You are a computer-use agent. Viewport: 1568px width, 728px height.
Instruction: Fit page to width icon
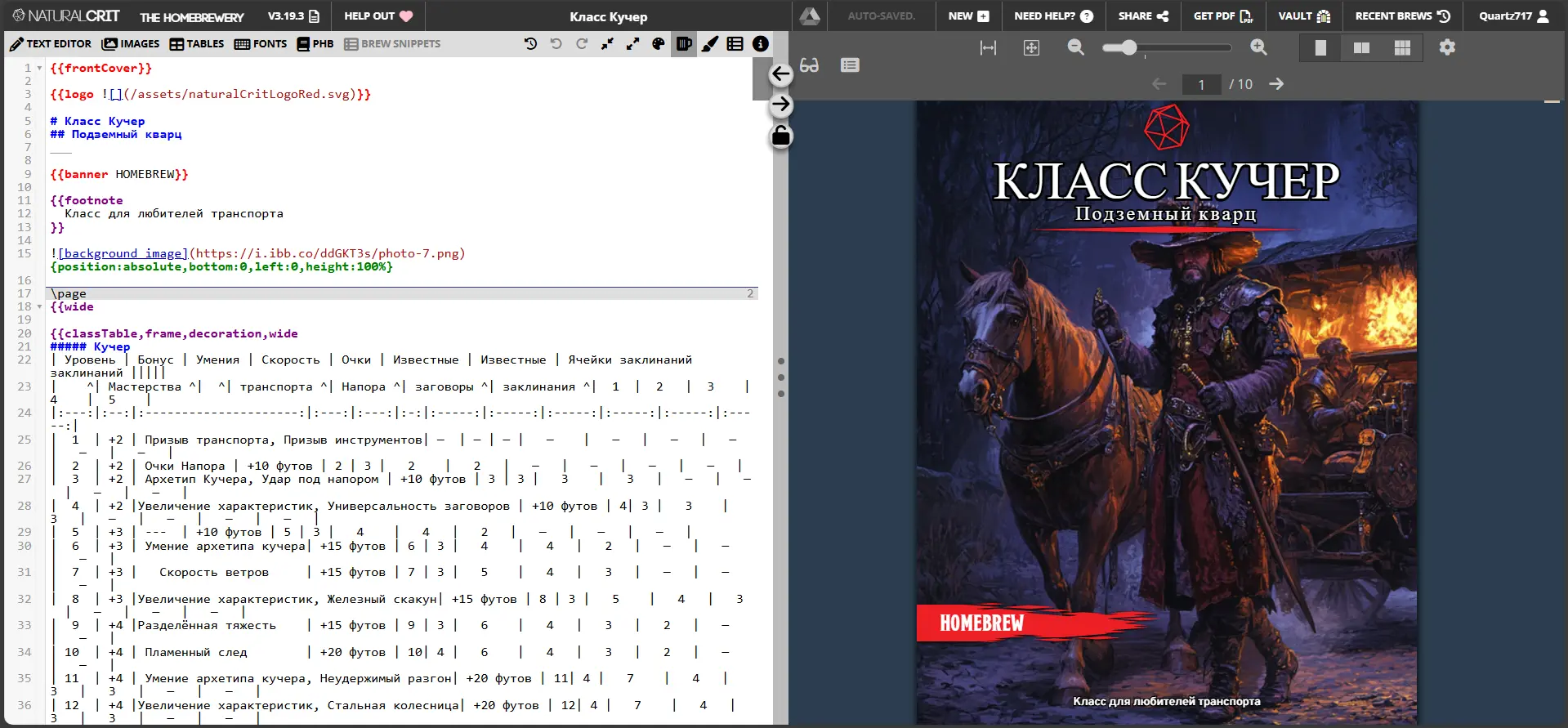(x=988, y=48)
